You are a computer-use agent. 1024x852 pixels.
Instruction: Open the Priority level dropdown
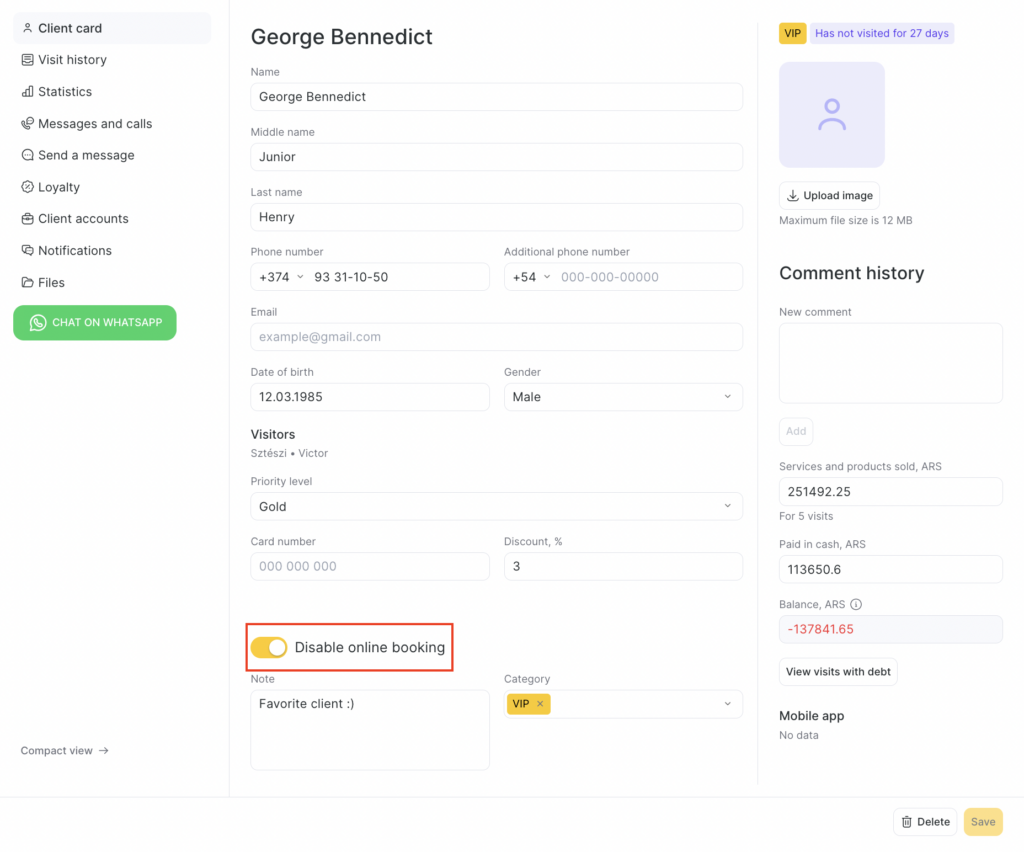tap(727, 507)
